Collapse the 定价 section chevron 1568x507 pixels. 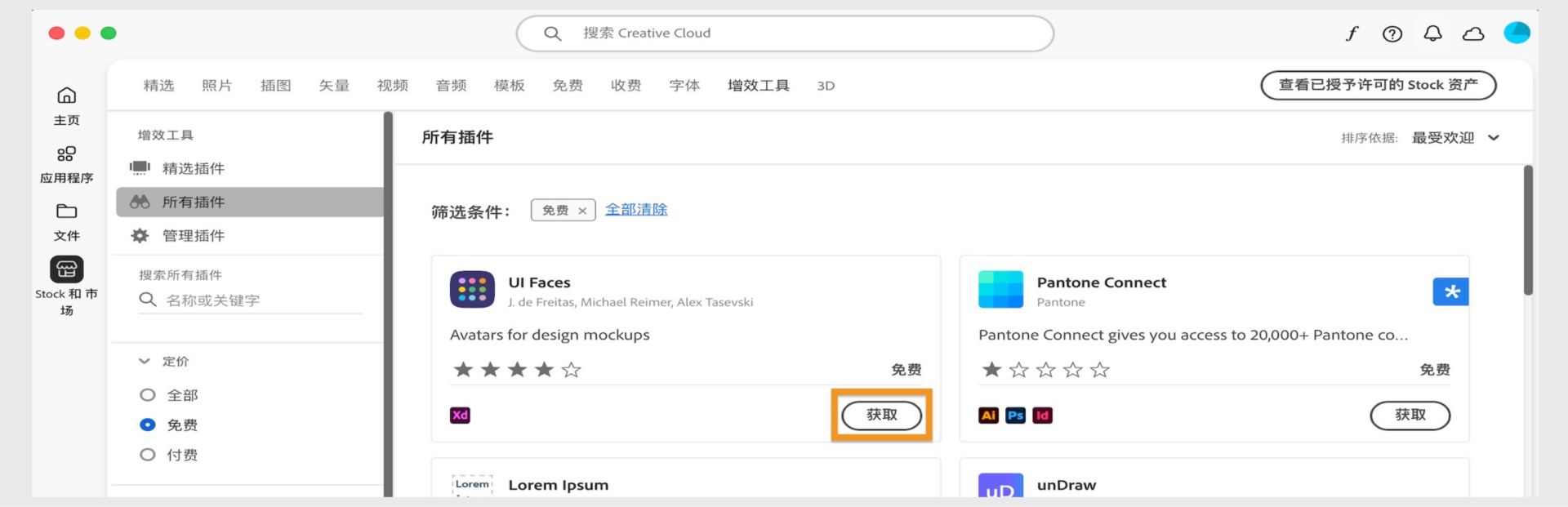point(145,361)
